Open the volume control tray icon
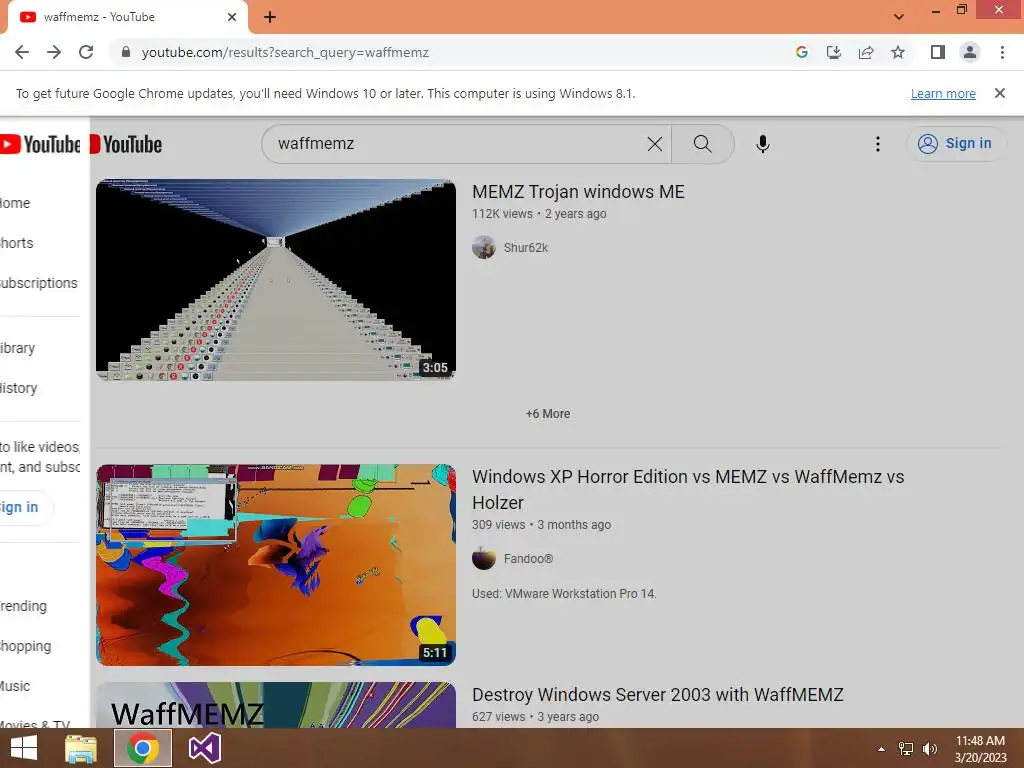Screen dimensions: 1024x768 (x=930, y=749)
